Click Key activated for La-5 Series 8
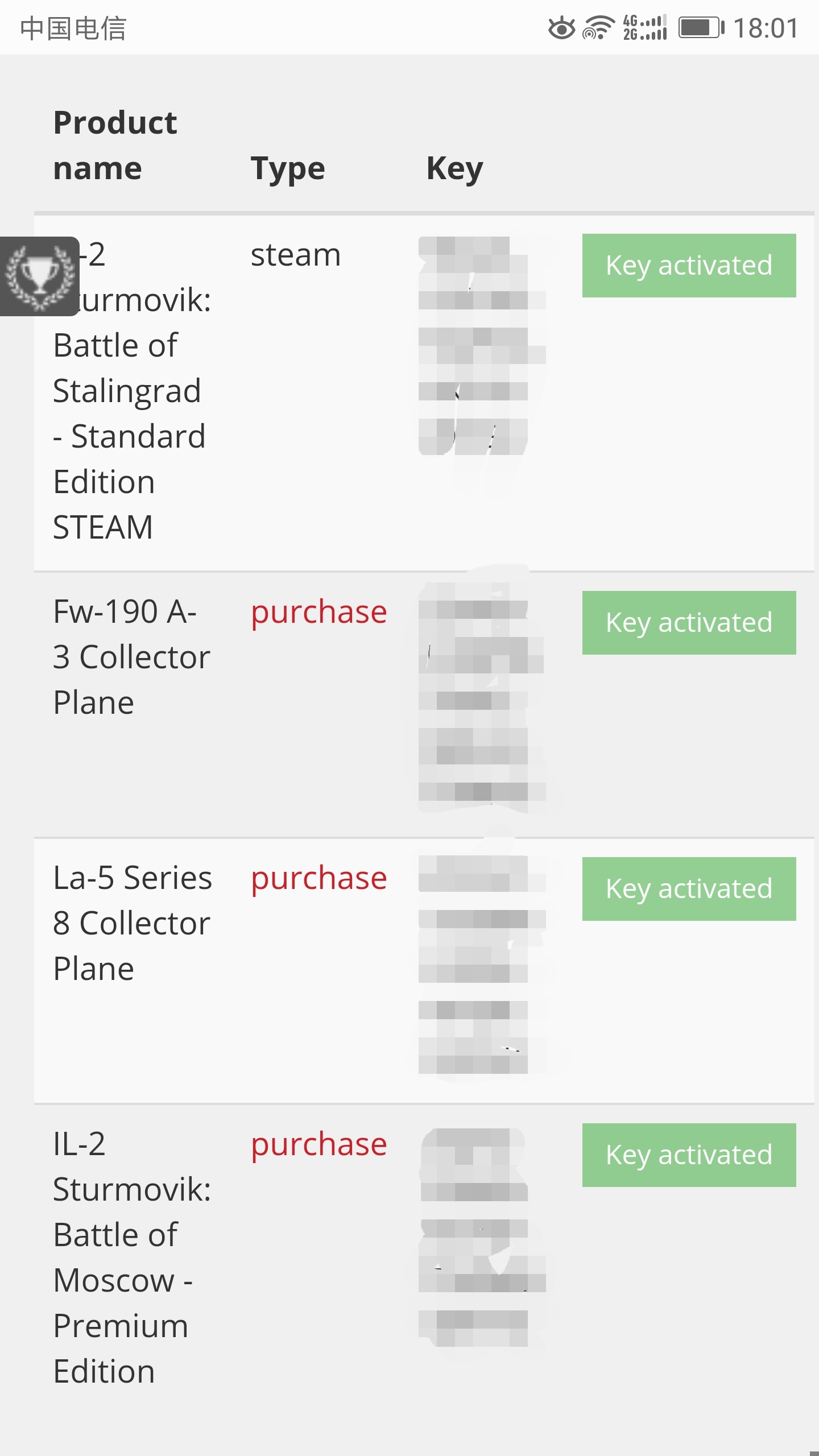The height and width of the screenshot is (1456, 819). 689,889
